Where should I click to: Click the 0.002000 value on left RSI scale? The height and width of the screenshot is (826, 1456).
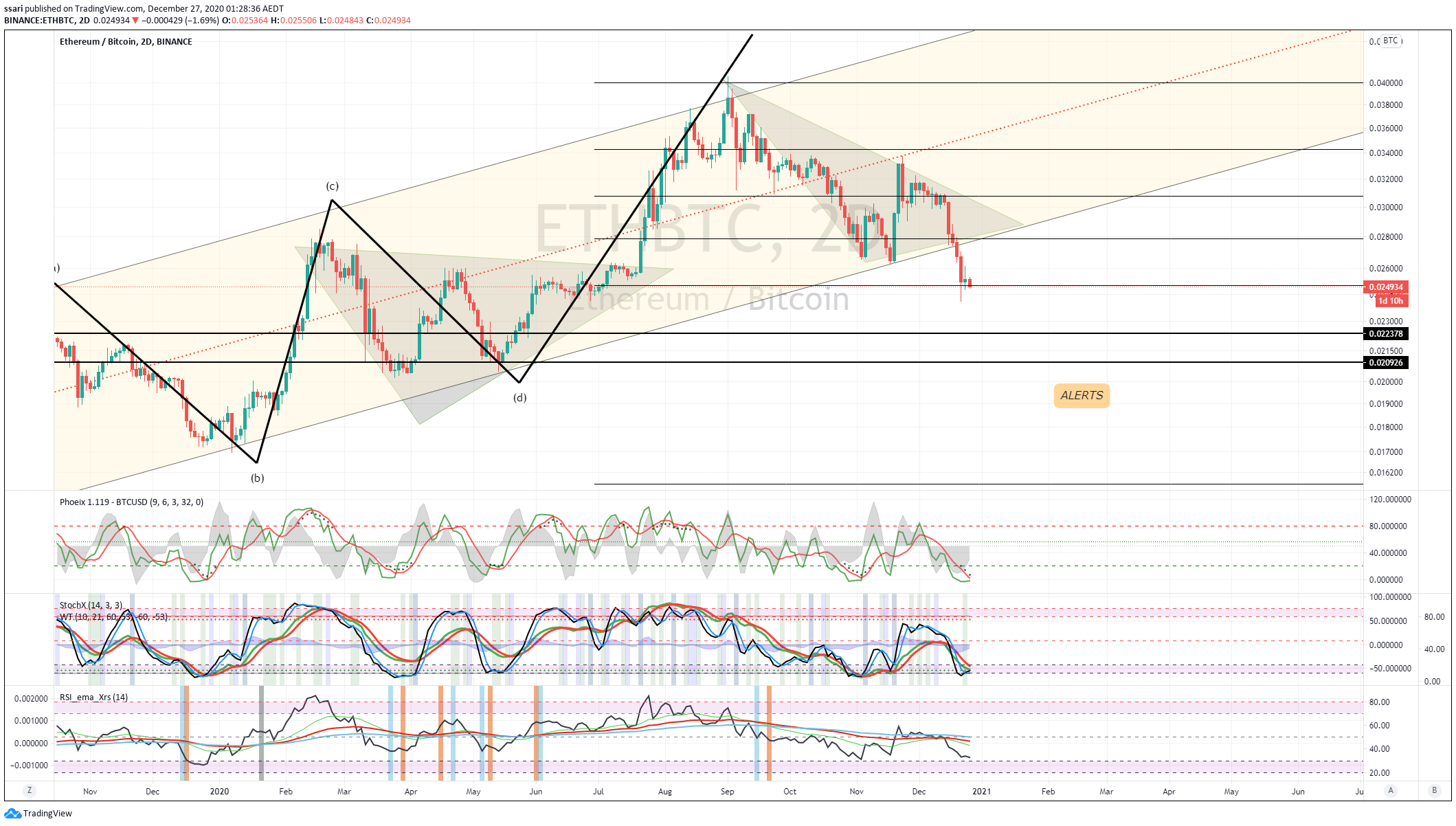31,699
